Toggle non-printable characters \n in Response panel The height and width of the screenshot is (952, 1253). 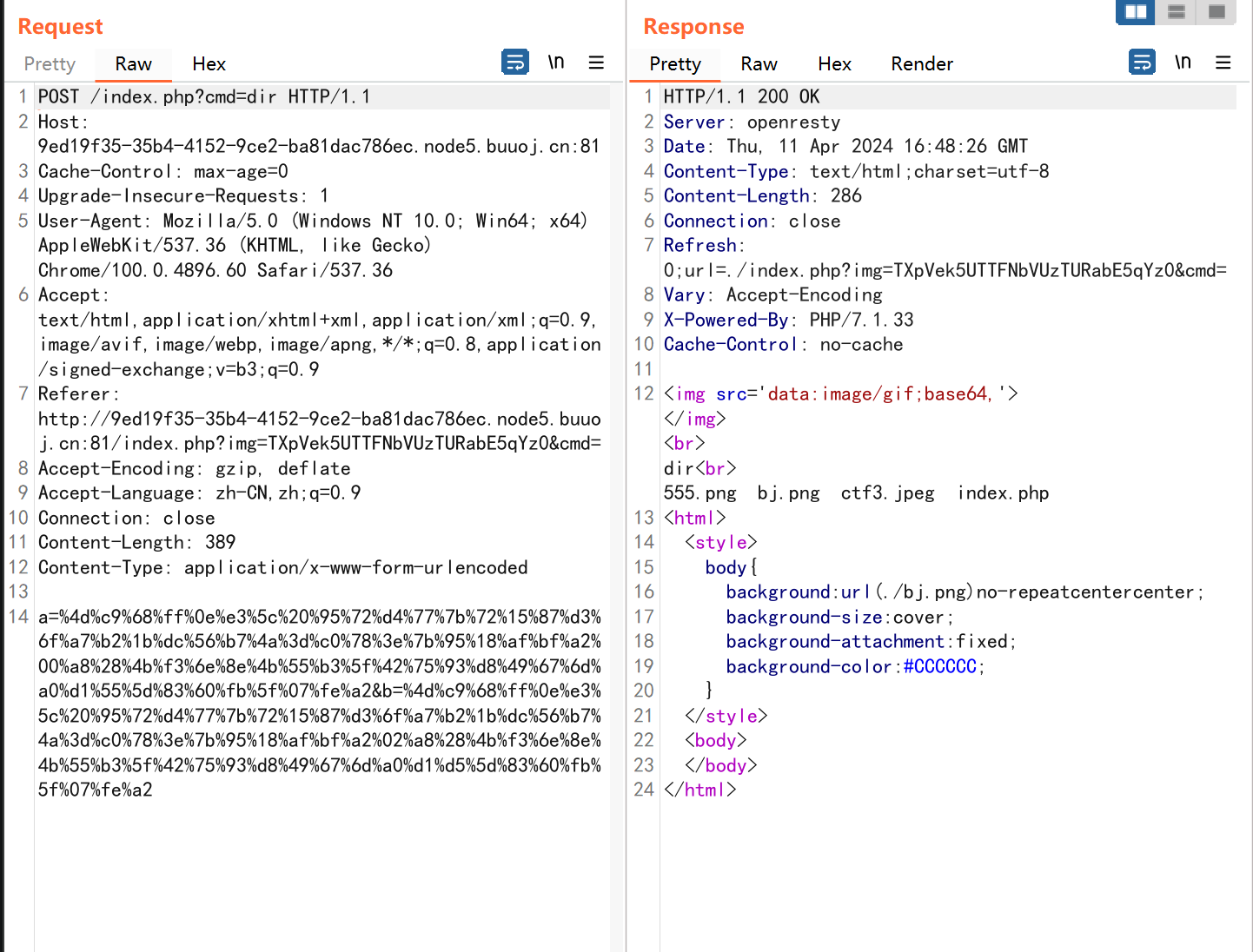tap(1183, 63)
